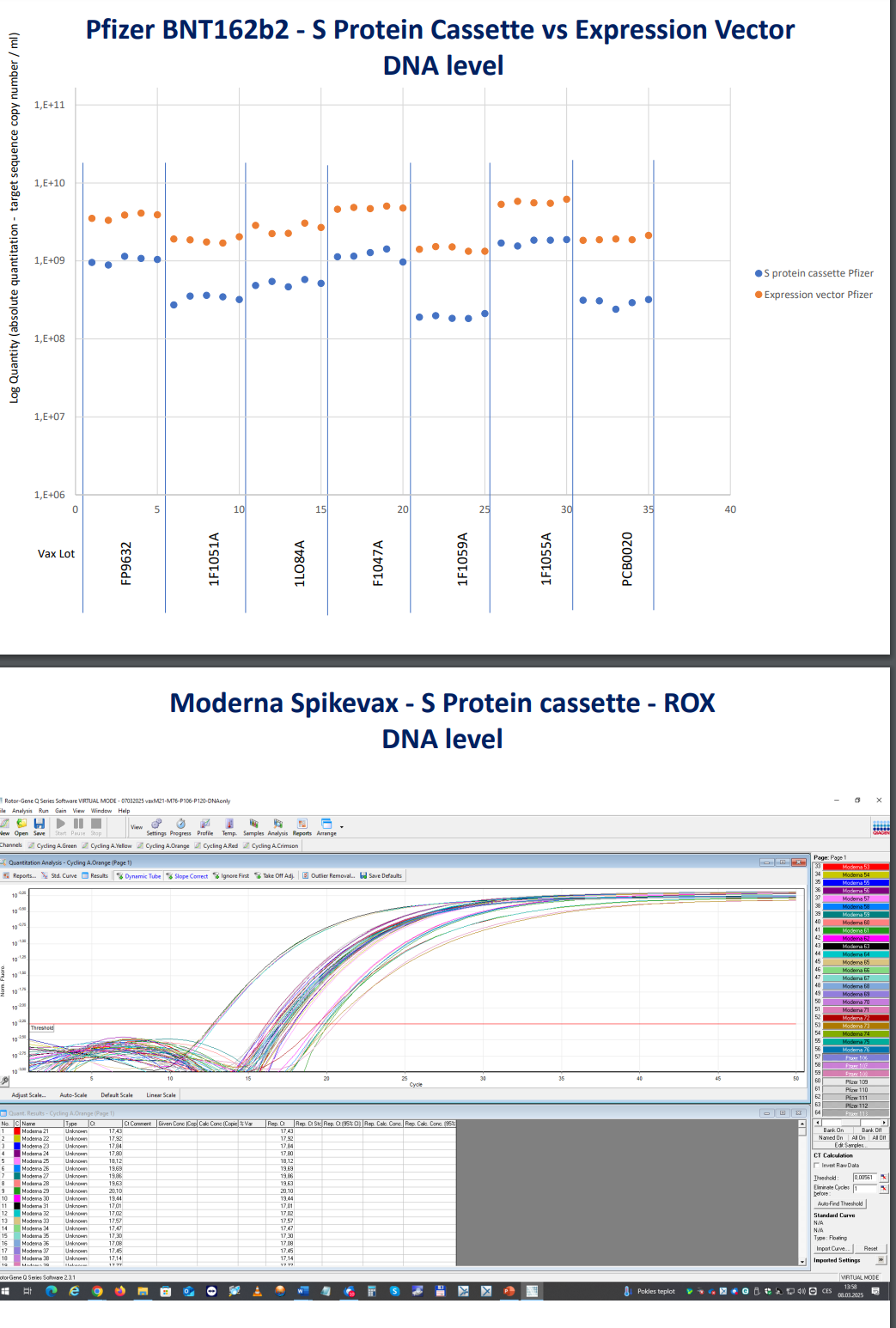Click the Pause run icon
Image resolution: width=896 pixels, height=1328 pixels.
point(78,826)
